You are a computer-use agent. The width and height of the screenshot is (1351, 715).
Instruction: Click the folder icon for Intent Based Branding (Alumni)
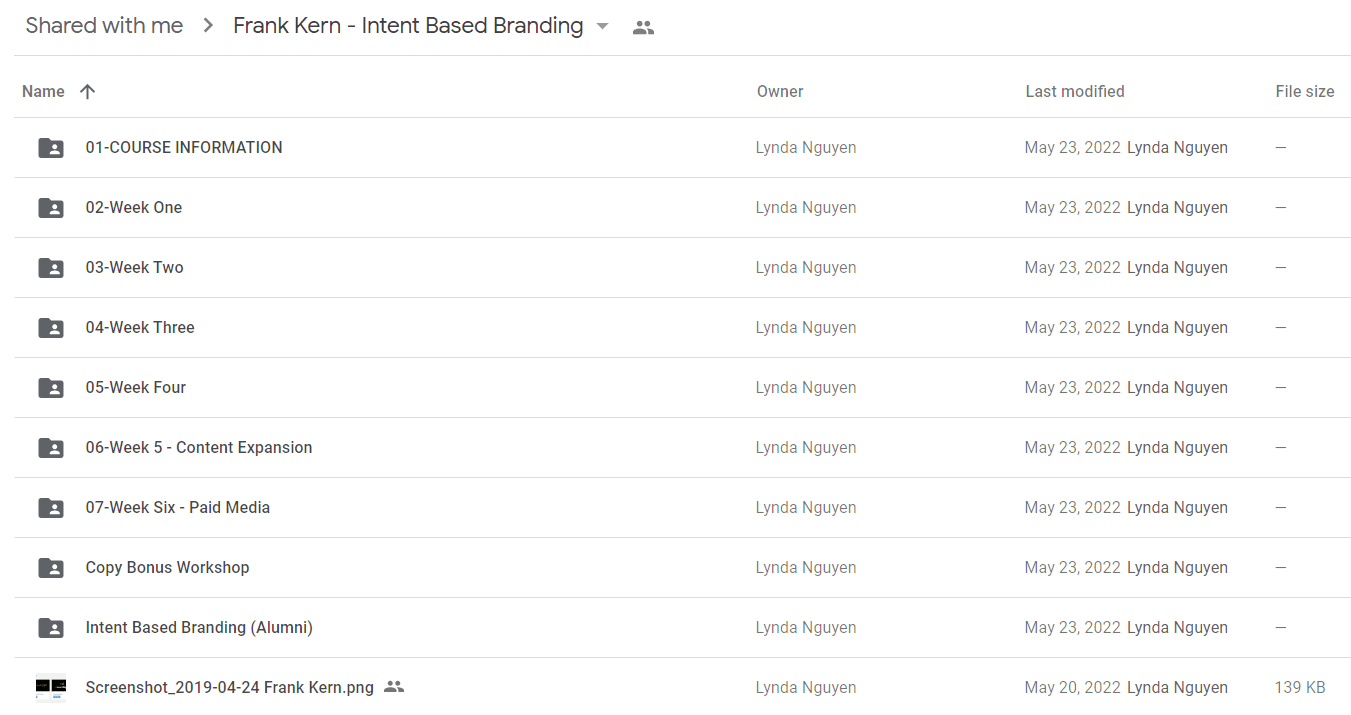click(51, 628)
